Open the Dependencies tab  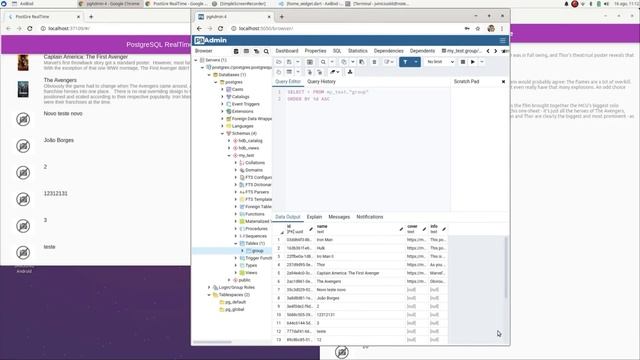tap(389, 51)
